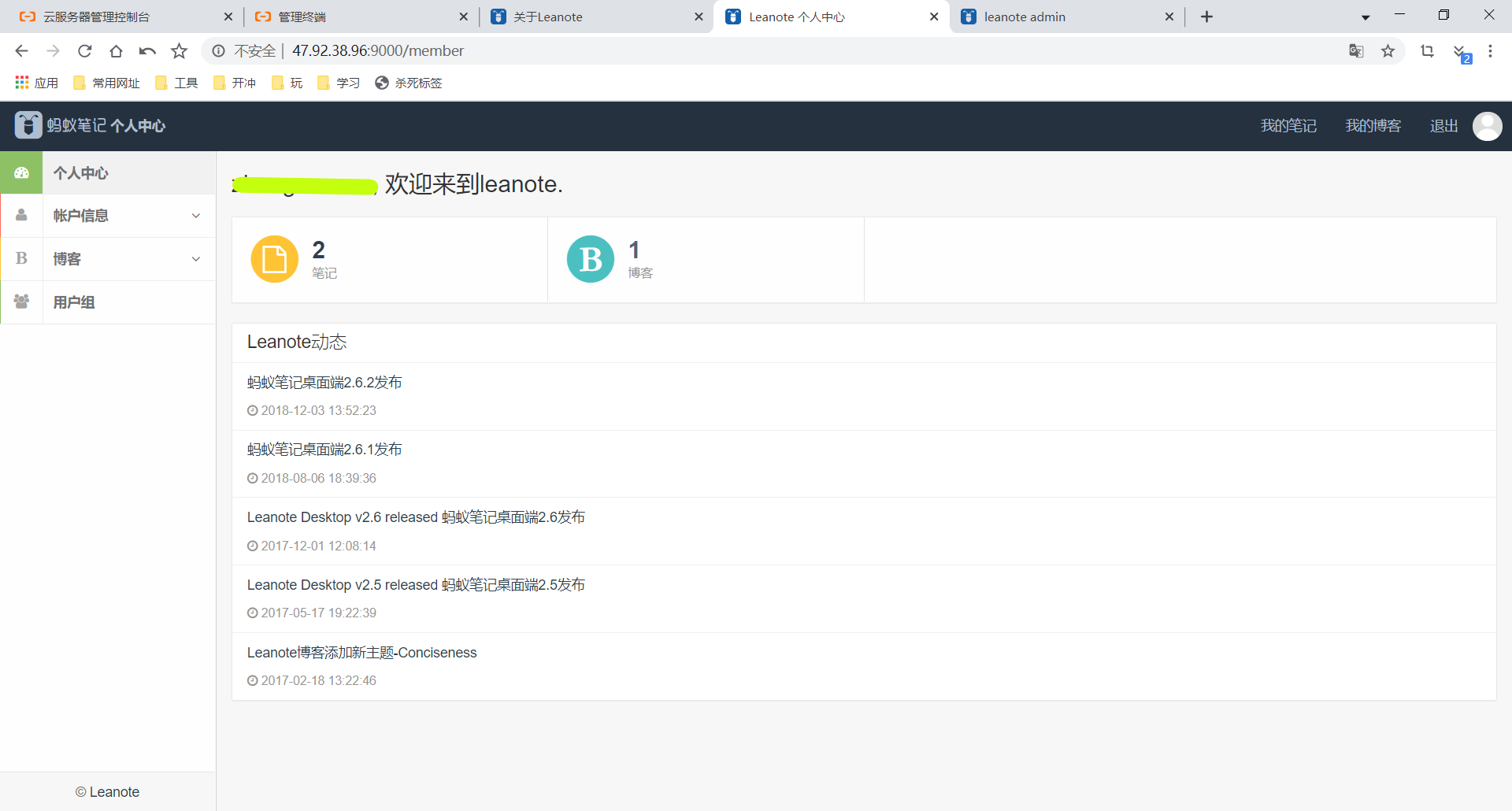1512x811 pixels.
Task: Close the leanote admin tab
Action: [1169, 17]
